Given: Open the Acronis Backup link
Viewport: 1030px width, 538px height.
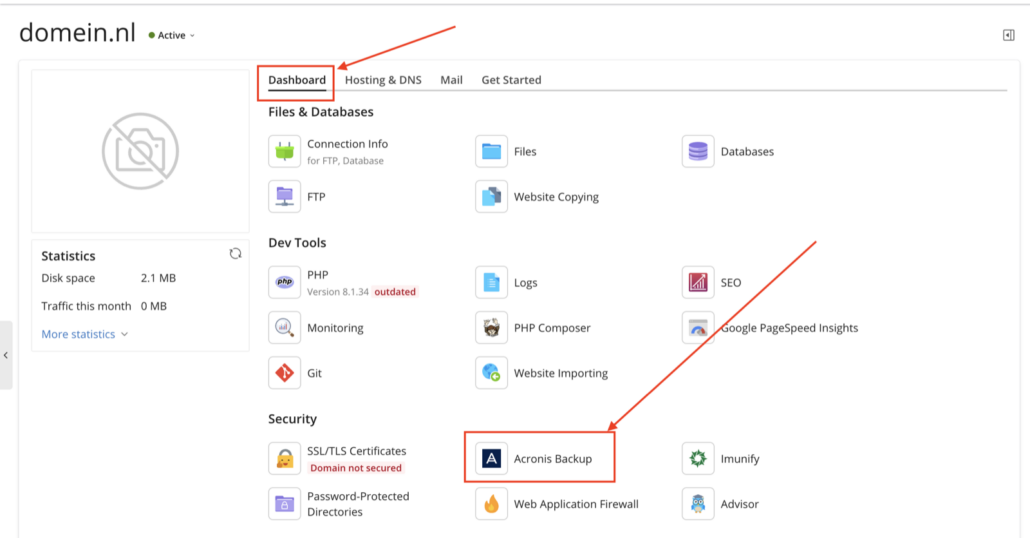Looking at the screenshot, I should [x=552, y=459].
